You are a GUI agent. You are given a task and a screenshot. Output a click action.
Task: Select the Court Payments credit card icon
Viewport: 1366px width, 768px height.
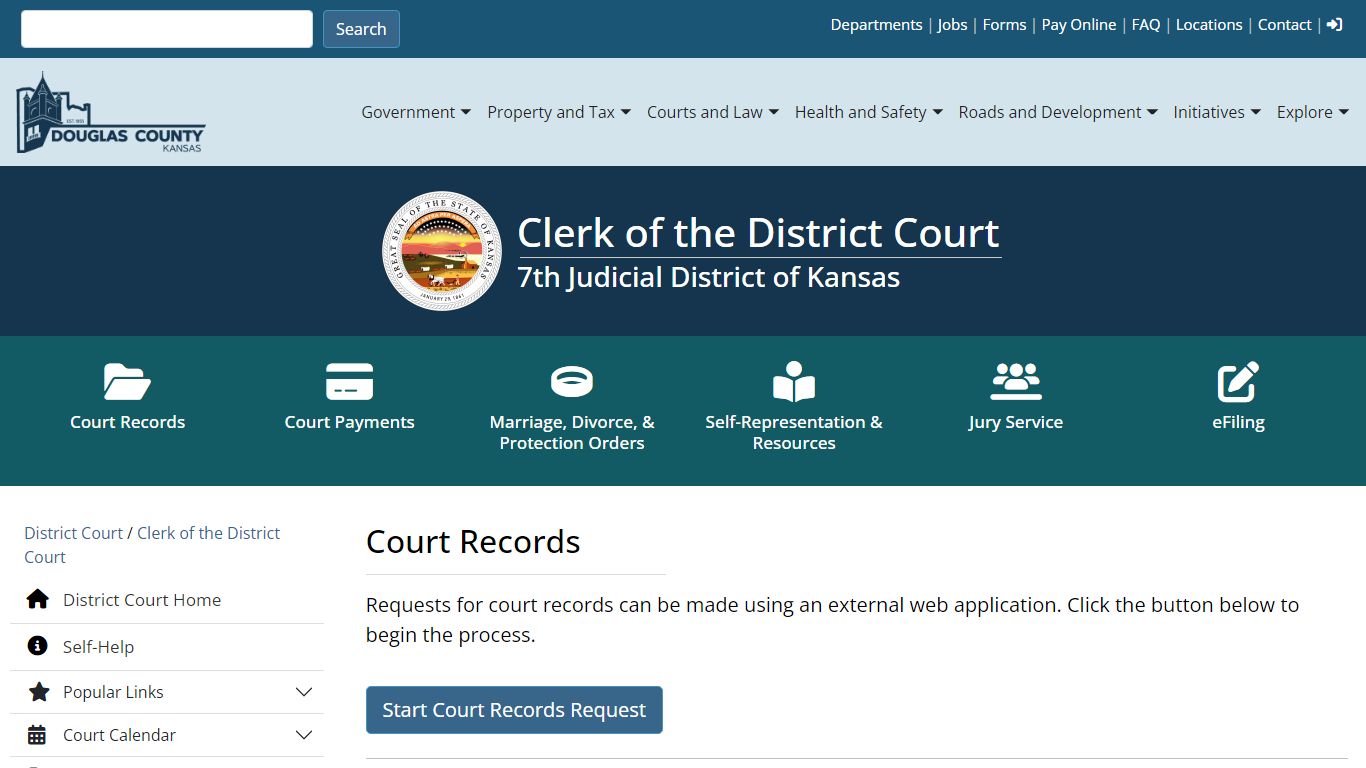pyautogui.click(x=349, y=382)
